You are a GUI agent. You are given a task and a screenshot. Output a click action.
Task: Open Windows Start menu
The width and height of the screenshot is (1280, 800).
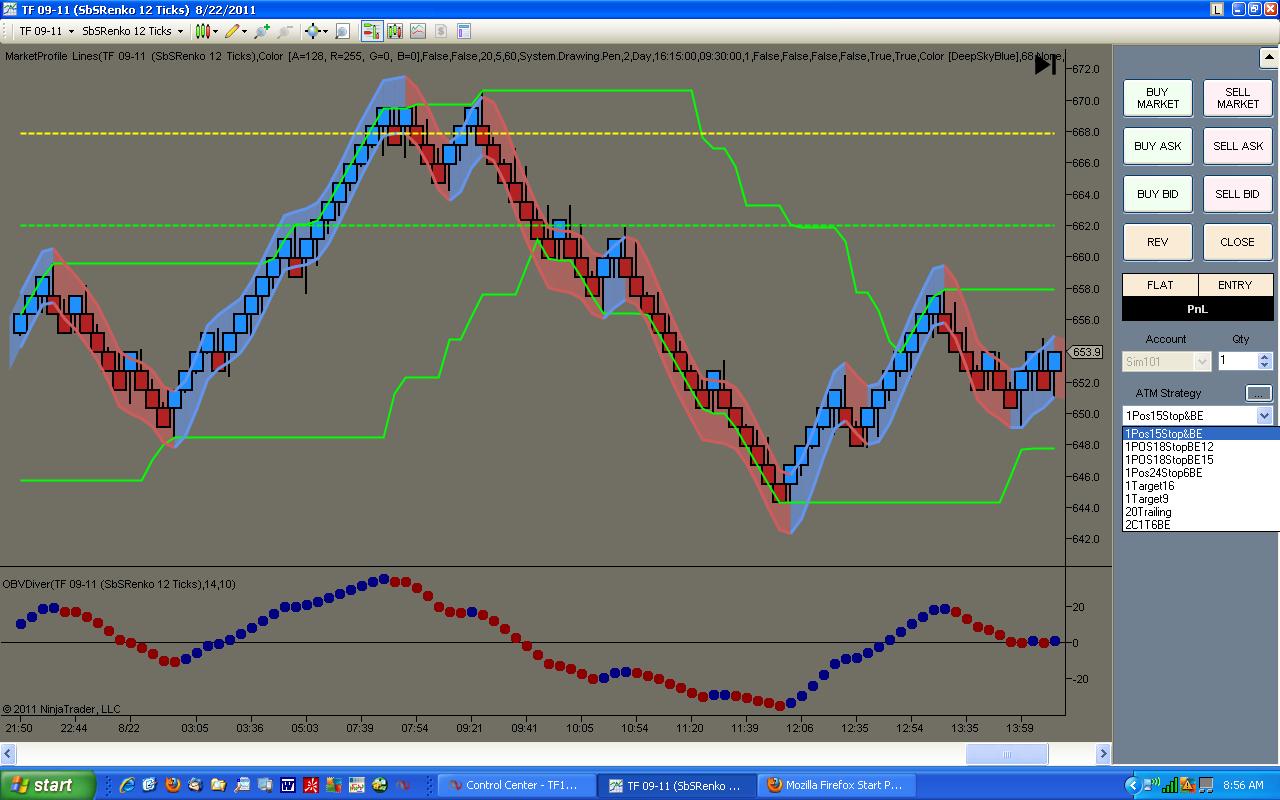click(x=48, y=785)
